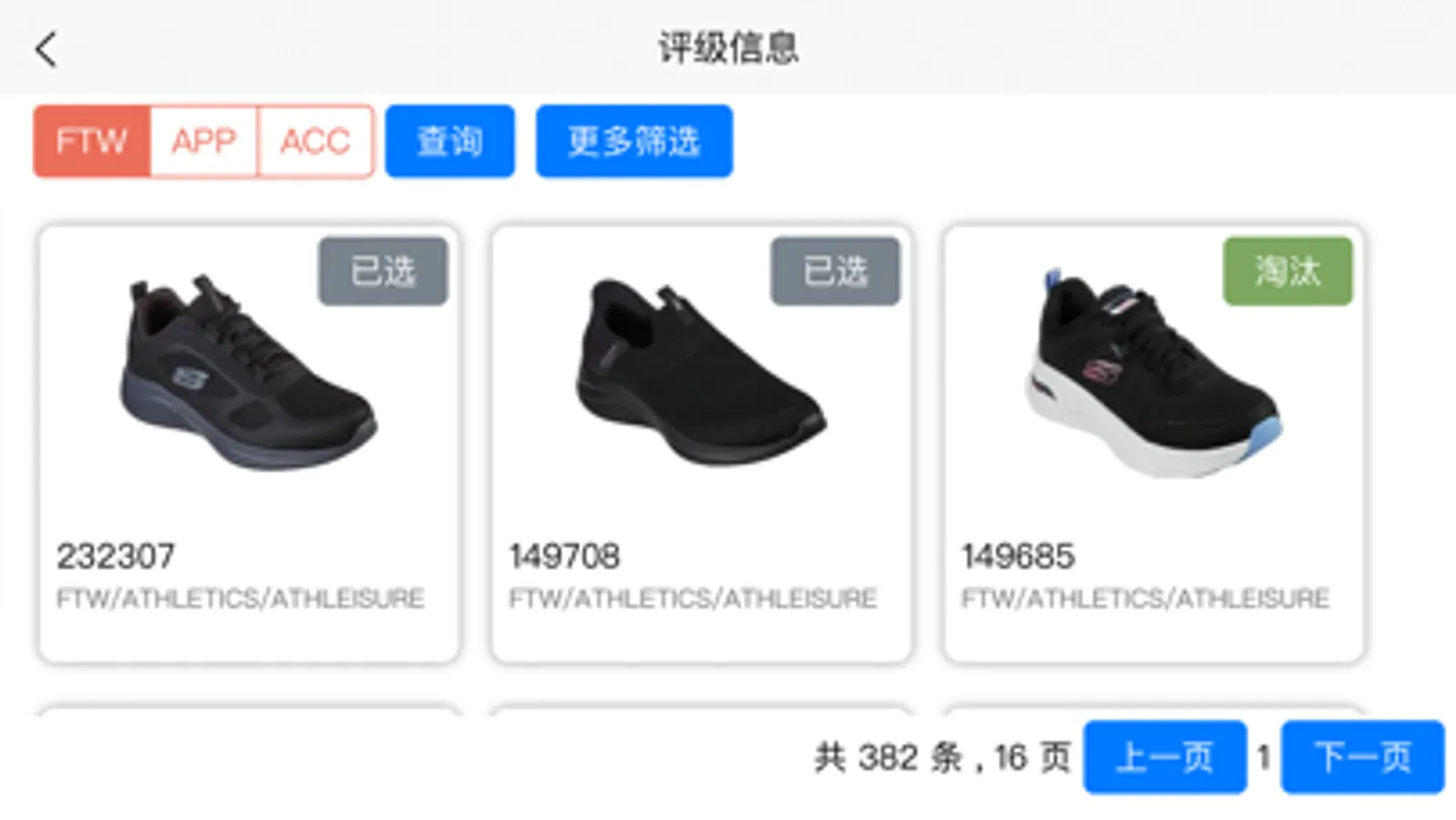This screenshot has width=1456, height=820.
Task: Open 更多筛选 more filters
Action: click(634, 141)
